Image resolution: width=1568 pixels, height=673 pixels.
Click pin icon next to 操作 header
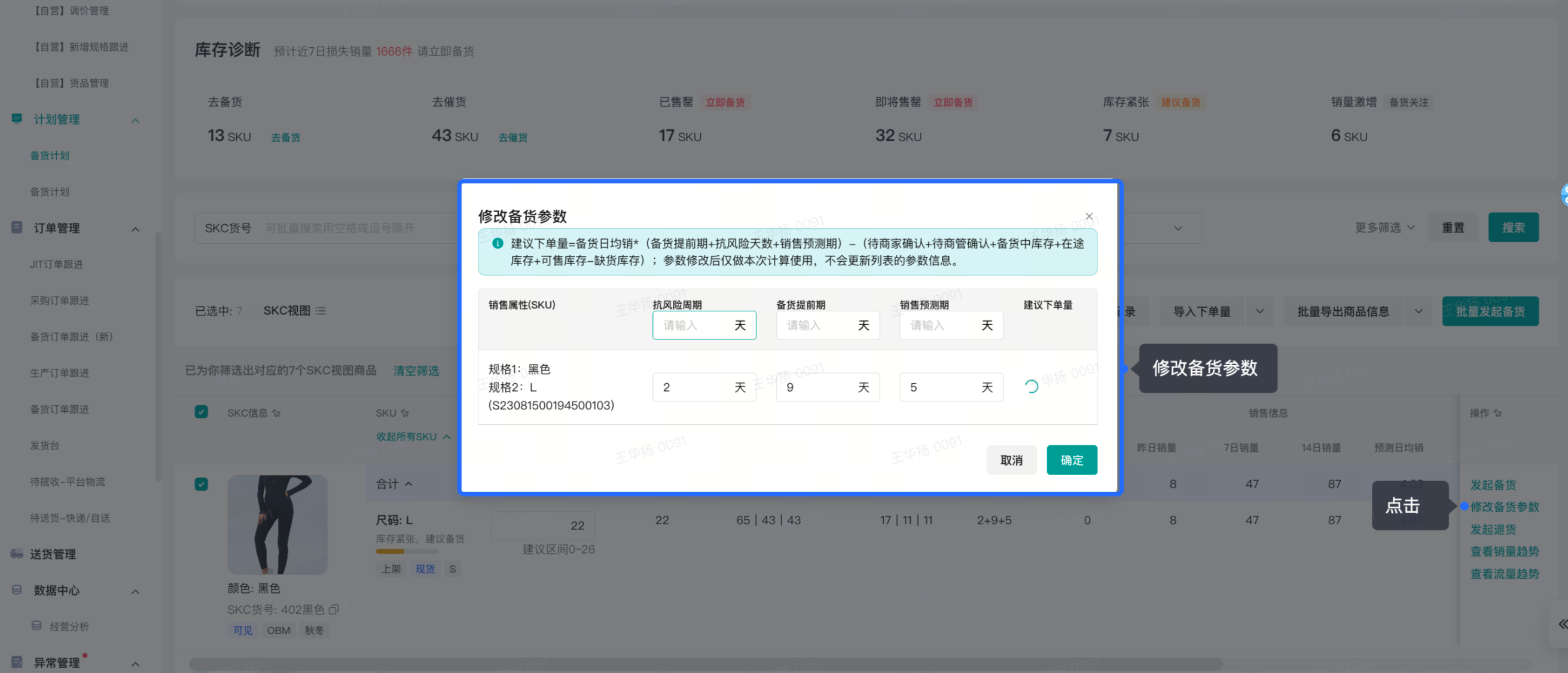1497,412
